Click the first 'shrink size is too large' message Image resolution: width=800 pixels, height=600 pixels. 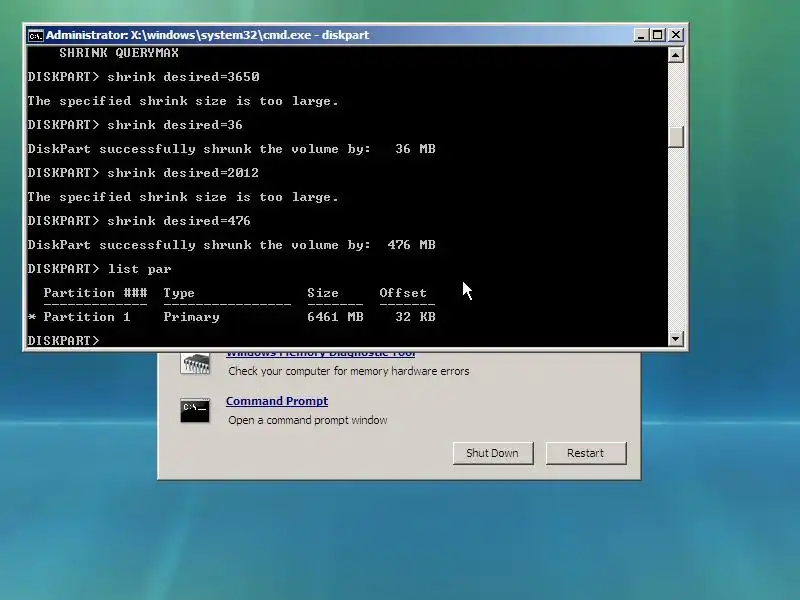[x=183, y=101]
